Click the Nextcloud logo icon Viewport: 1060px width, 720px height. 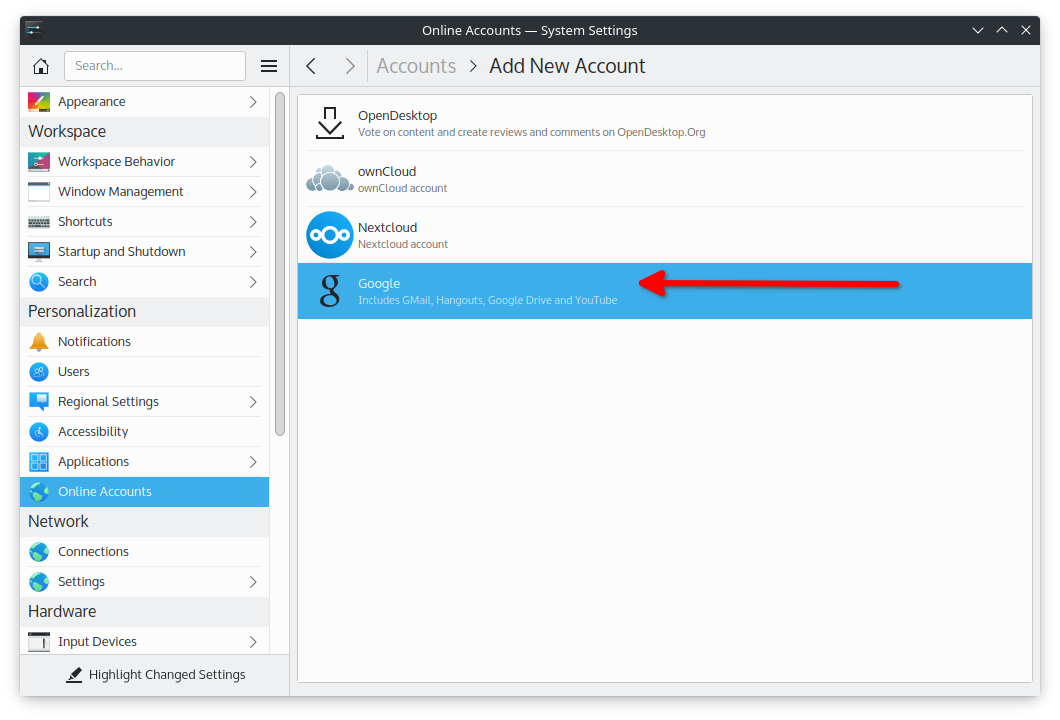[330, 235]
